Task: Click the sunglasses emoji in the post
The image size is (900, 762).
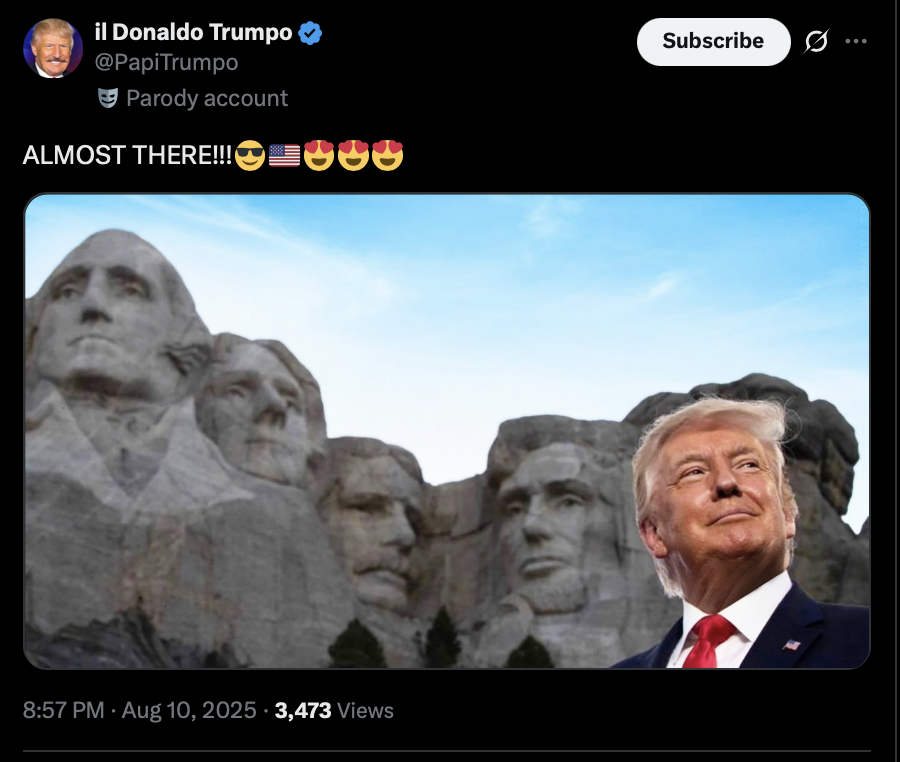Action: tap(250, 155)
